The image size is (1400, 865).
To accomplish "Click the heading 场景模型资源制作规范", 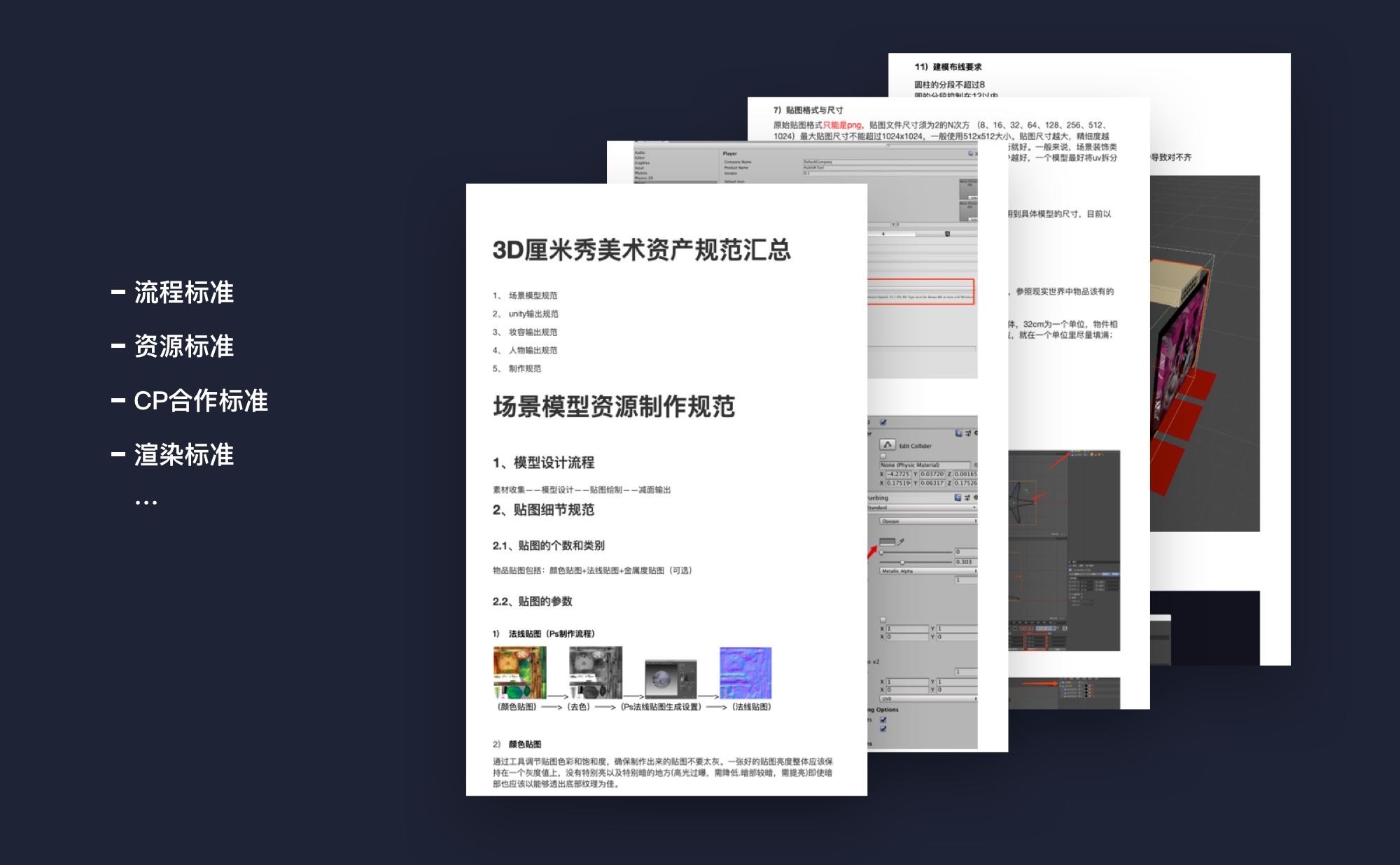I will [x=614, y=406].
